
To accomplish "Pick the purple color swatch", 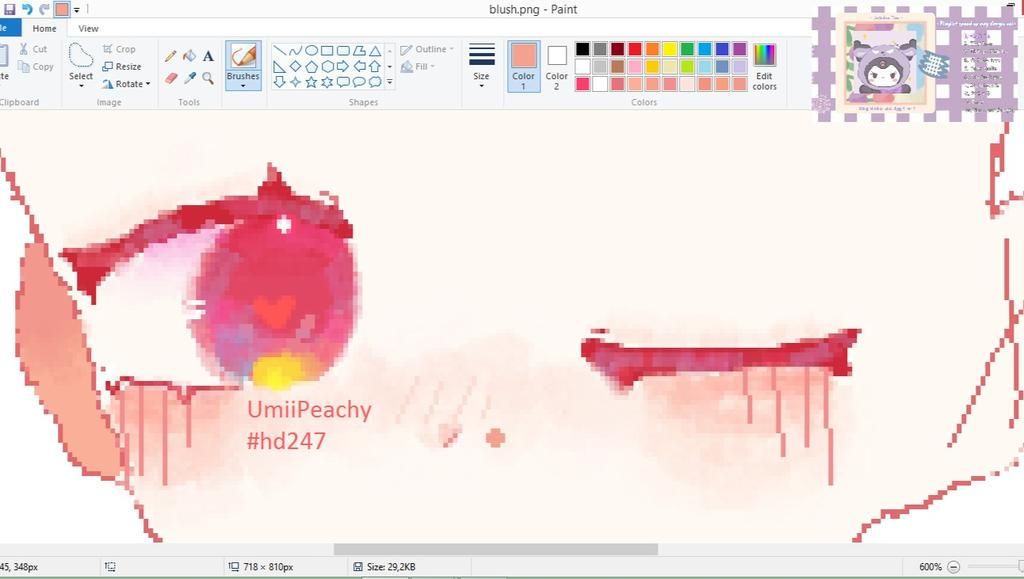I will [739, 49].
